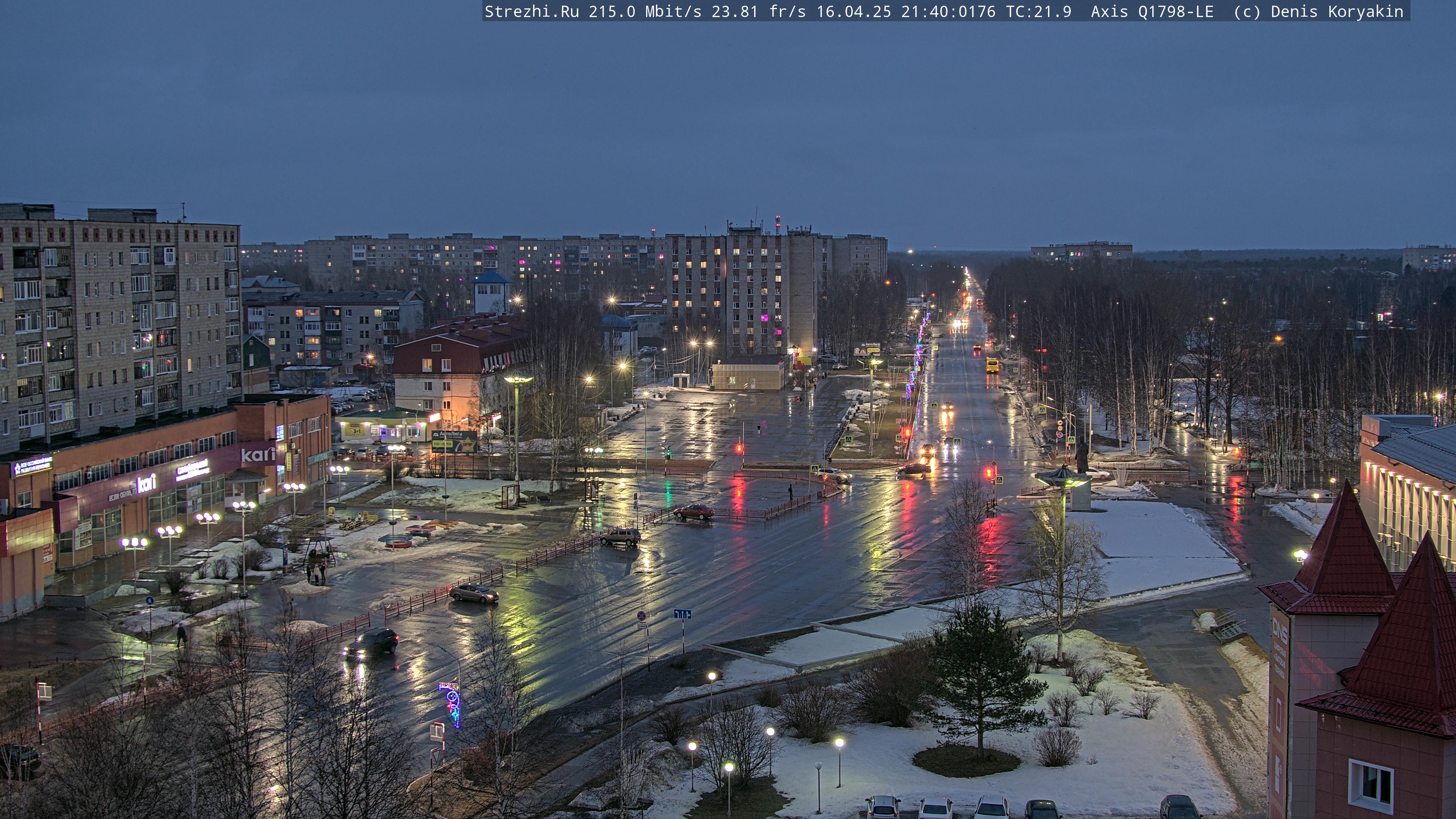The height and width of the screenshot is (819, 1456).
Task: Select the TC:21.9 temperature reading
Action: 1038,11
